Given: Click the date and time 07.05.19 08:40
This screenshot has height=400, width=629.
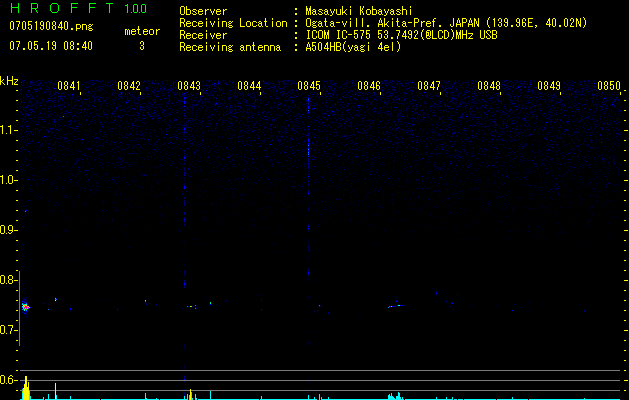Looking at the screenshot, I should pos(51,46).
